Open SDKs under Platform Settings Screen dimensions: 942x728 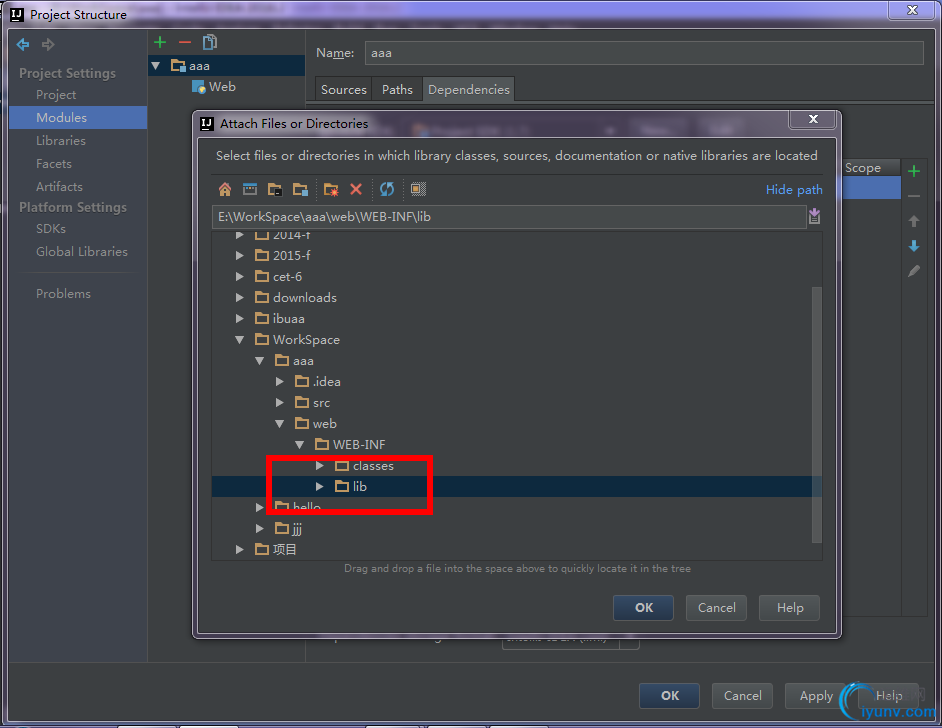click(50, 229)
